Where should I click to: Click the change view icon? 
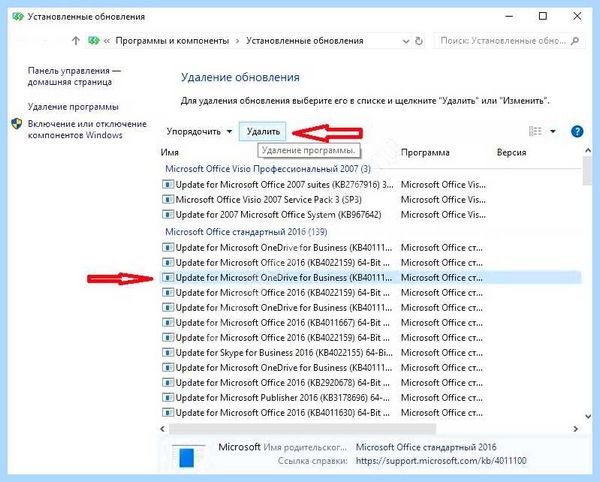[535, 131]
